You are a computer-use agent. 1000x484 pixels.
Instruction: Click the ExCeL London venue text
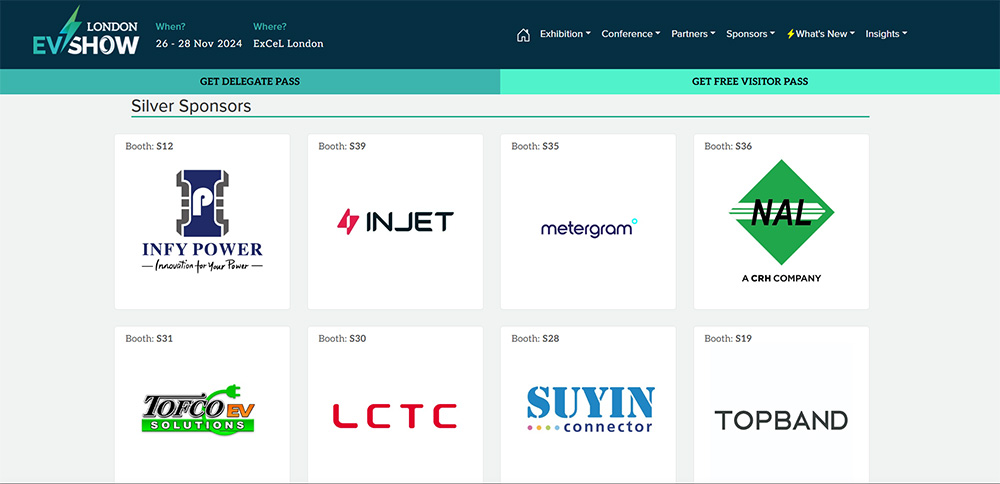tap(288, 44)
